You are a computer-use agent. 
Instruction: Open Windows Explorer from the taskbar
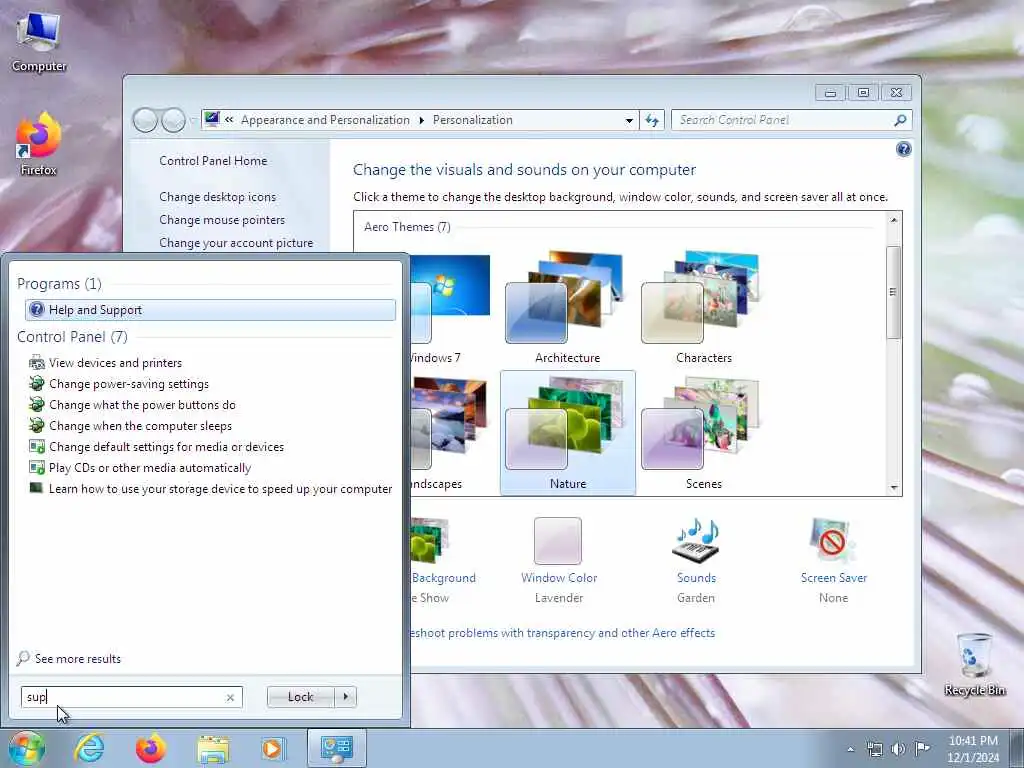(x=213, y=748)
